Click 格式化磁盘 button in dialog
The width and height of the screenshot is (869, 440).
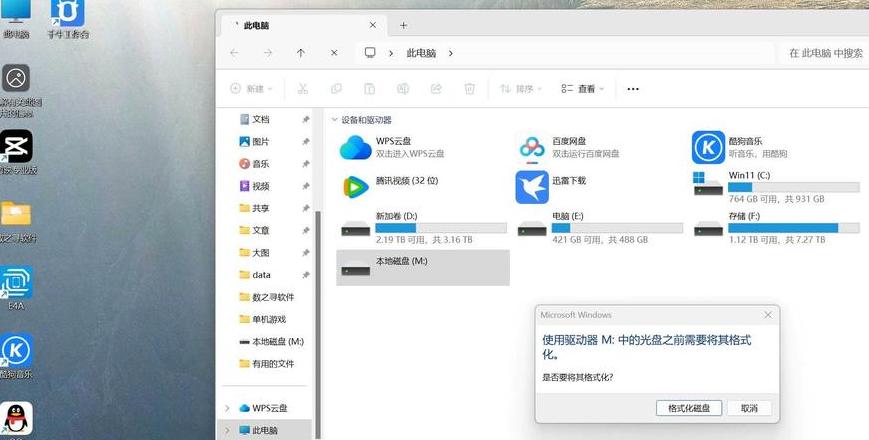[689, 408]
